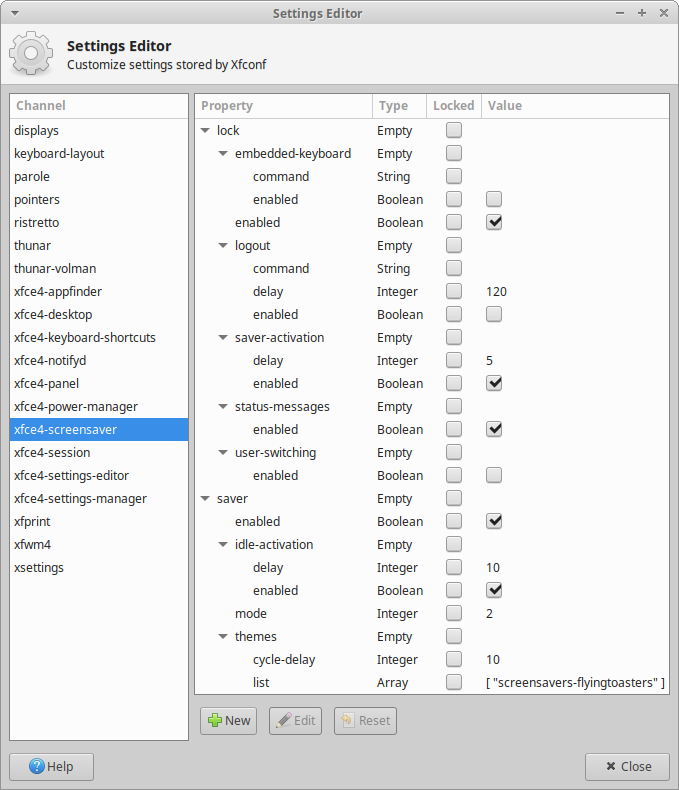Uncheck saver-activation enabled value checkbox
Viewport: 679px width, 790px height.
point(494,383)
